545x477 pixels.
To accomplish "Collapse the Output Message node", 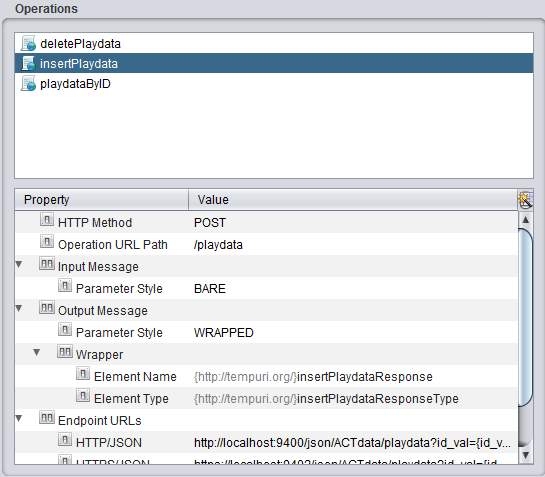I will pyautogui.click(x=19, y=309).
